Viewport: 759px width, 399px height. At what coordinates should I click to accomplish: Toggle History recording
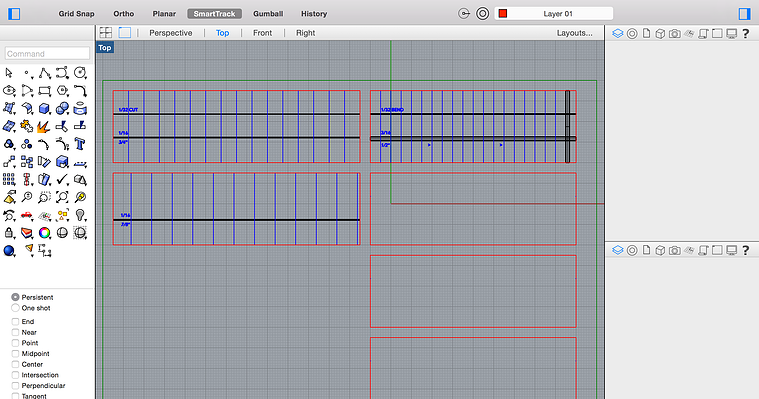click(x=314, y=14)
